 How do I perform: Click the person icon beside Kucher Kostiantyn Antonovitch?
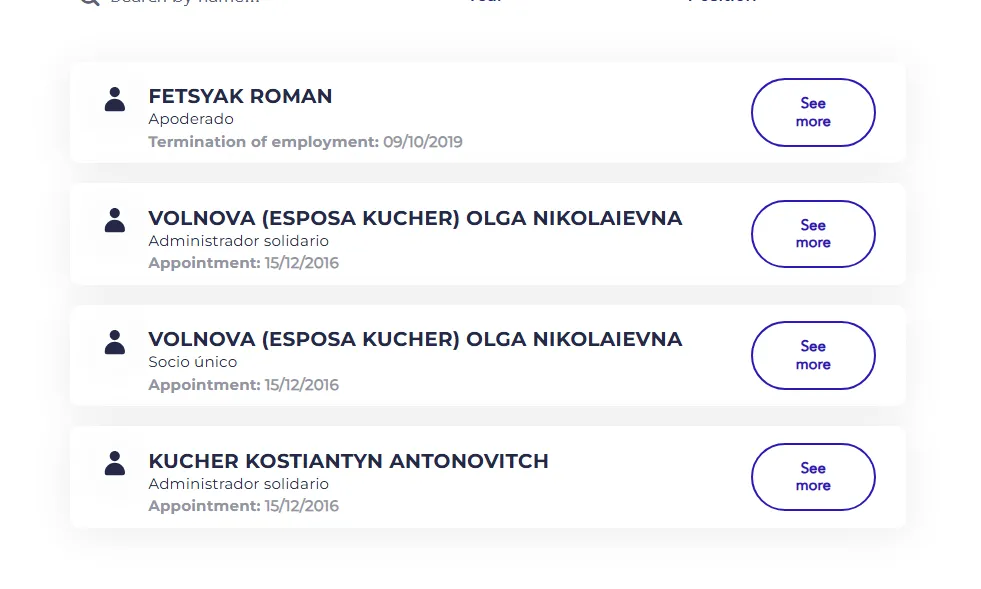[x=115, y=463]
